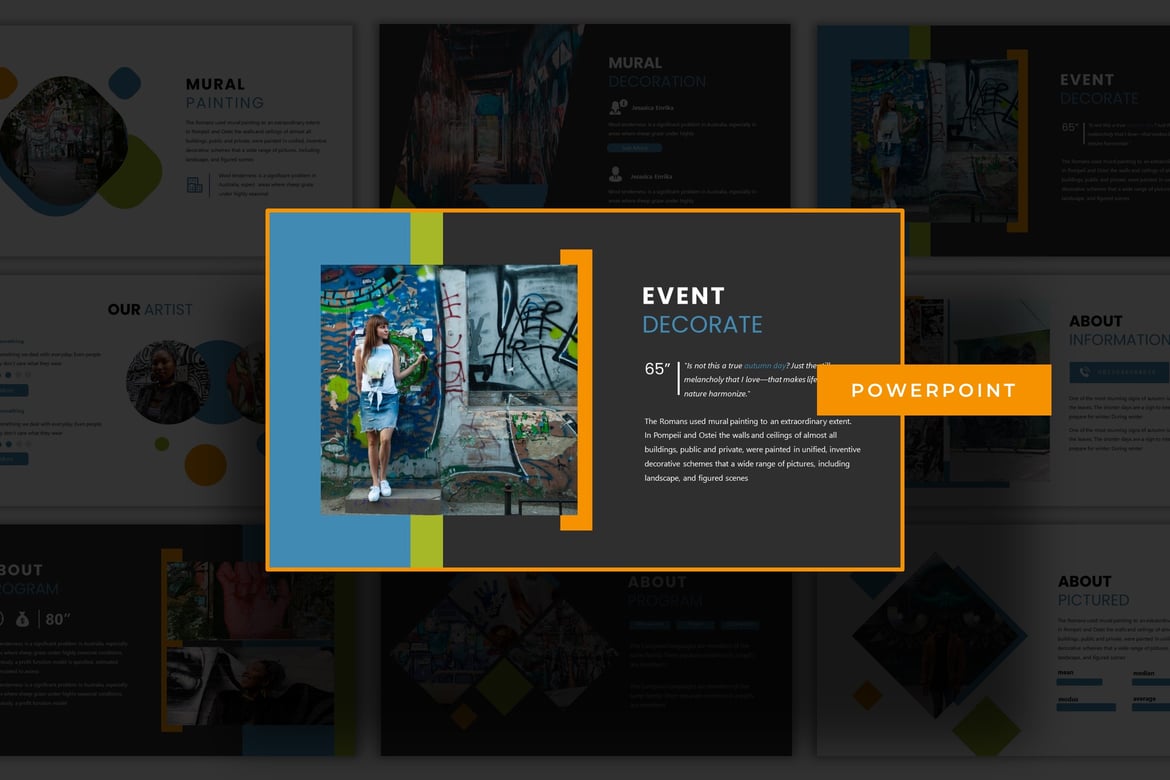
Task: Click the 65″ figure on center slide
Action: 657,369
